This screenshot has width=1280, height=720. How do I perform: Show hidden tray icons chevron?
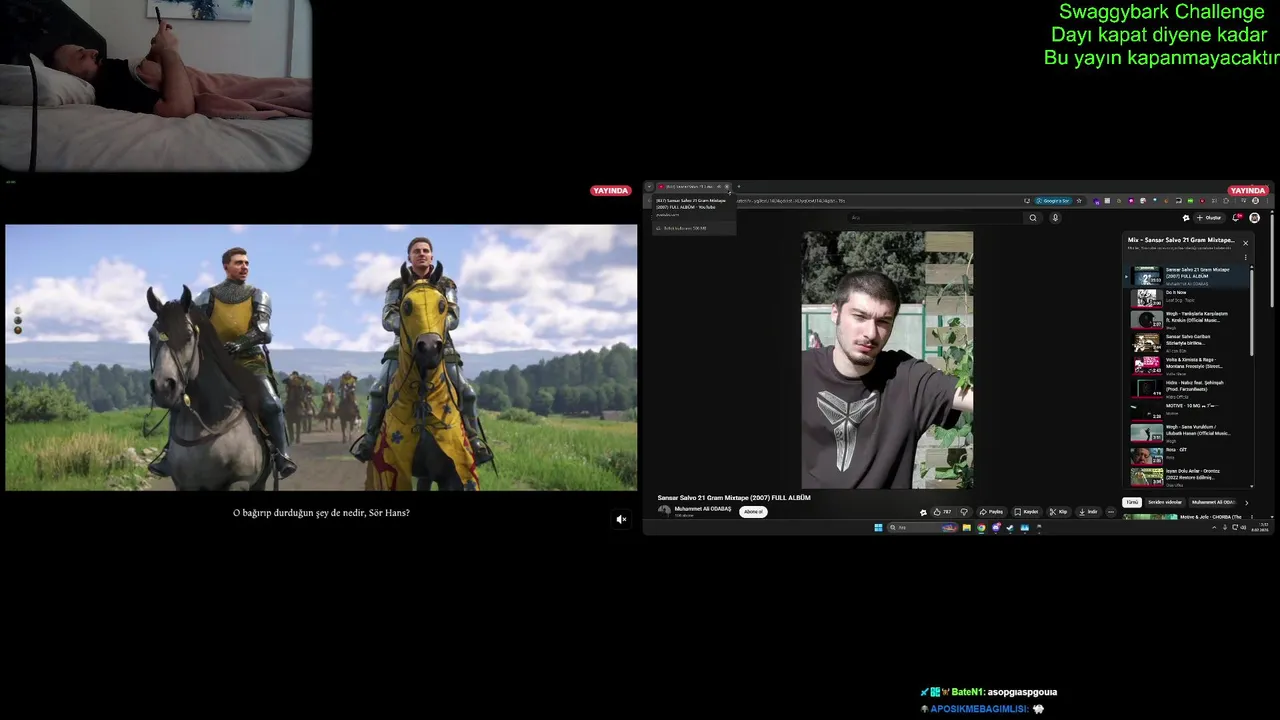point(1214,527)
